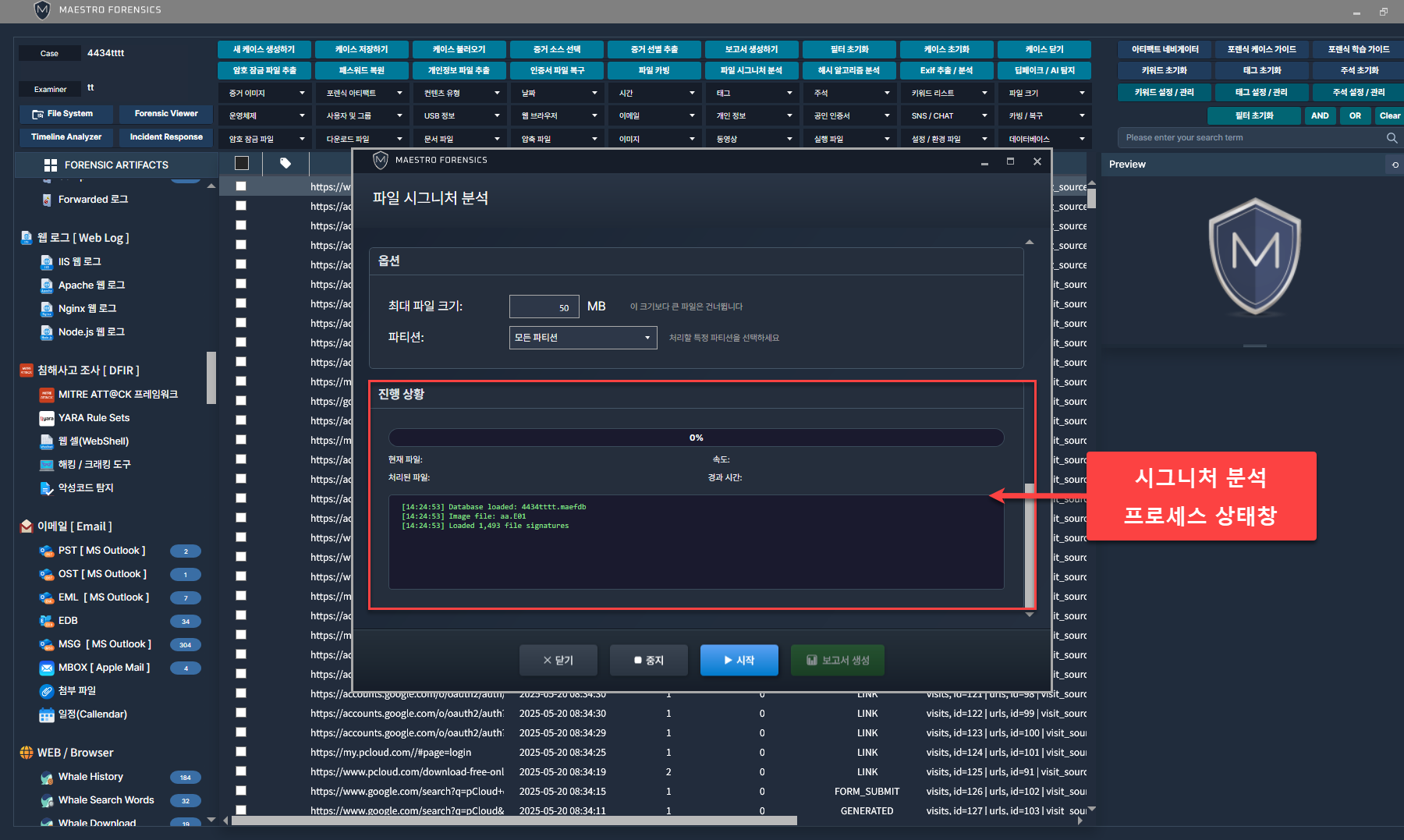Screen dimensions: 1404x840
Task: Click the search magnifier icon
Action: pyautogui.click(x=1392, y=138)
